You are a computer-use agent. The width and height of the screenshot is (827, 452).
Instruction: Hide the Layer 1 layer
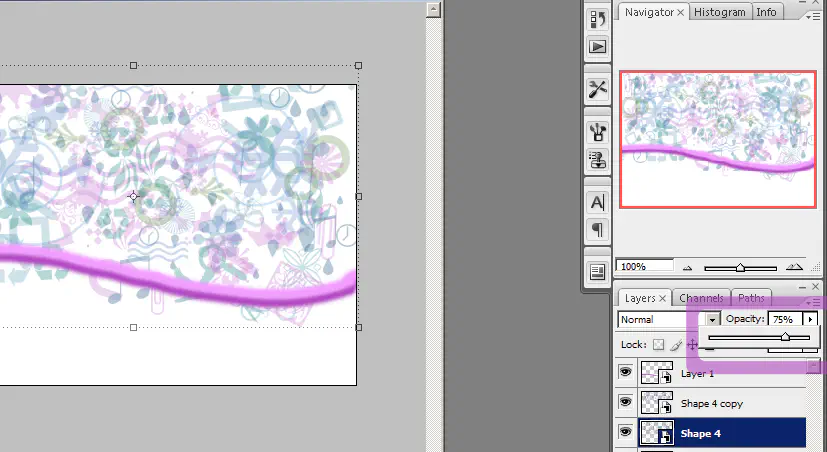(626, 373)
